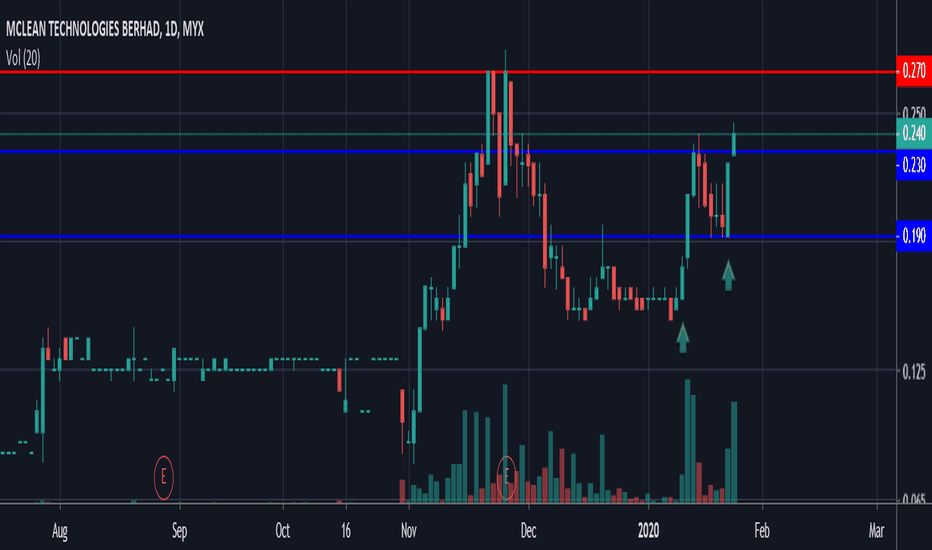The width and height of the screenshot is (932, 550).
Task: Click the blue 0.230 price label
Action: (914, 165)
